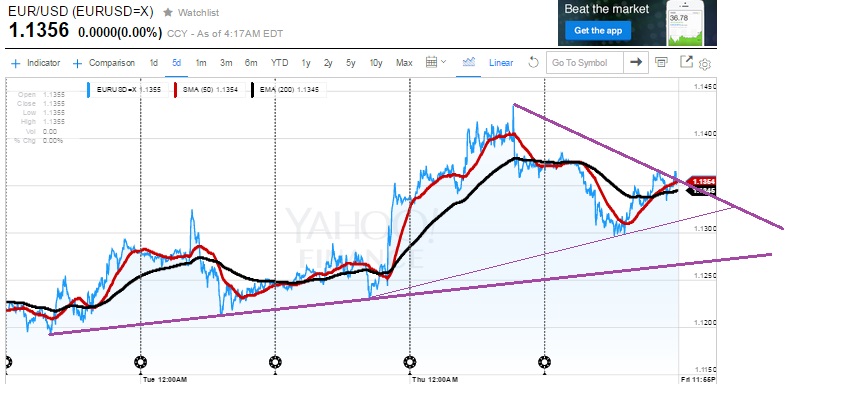Image resolution: width=842 pixels, height=399 pixels.
Task: Click the SMA (50) red legend swatch
Action: [x=175, y=90]
